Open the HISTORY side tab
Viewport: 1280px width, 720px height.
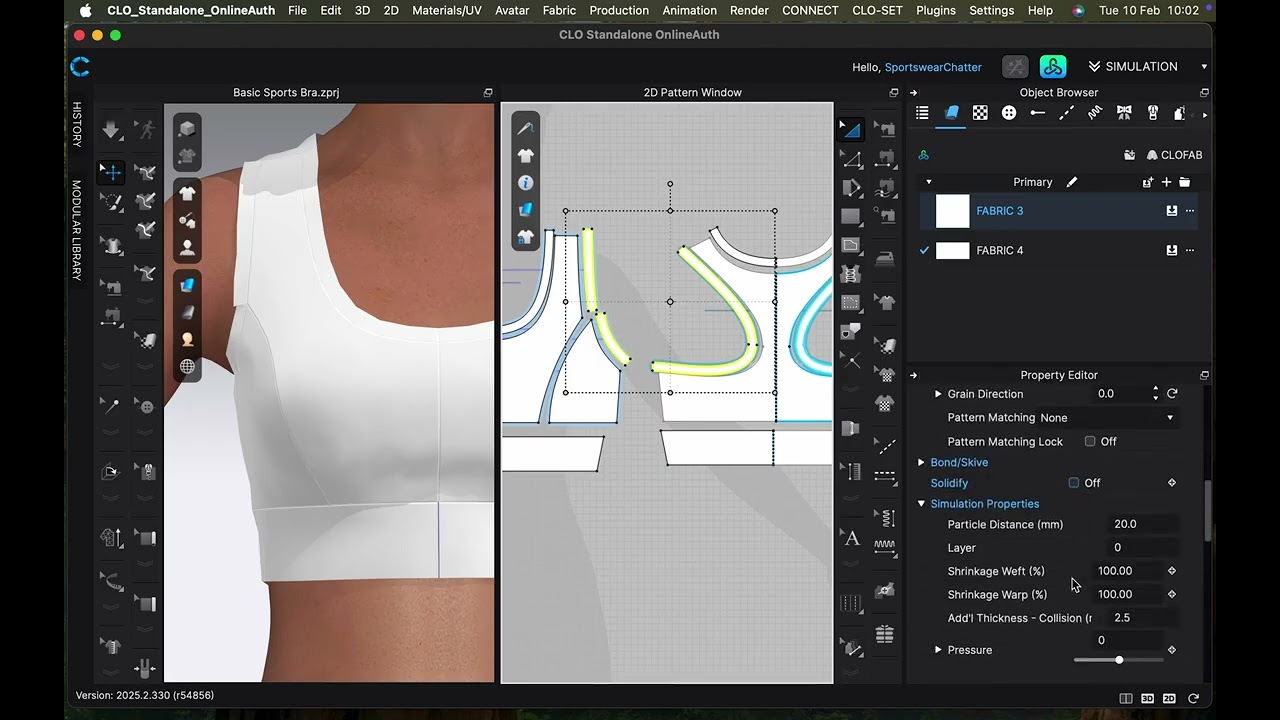[x=76, y=126]
